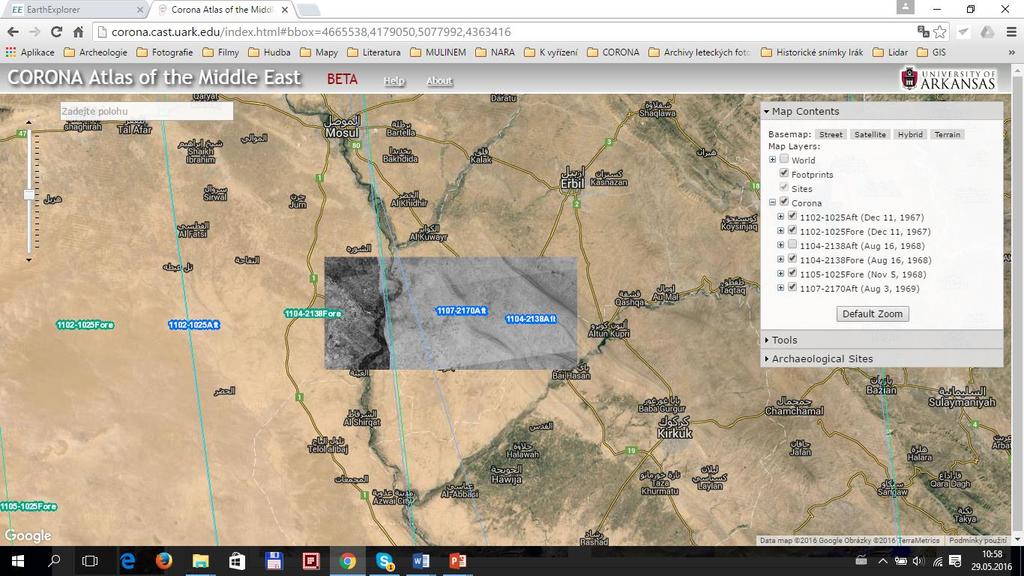Click the Default Zoom button
The height and width of the screenshot is (576, 1024).
872,313
